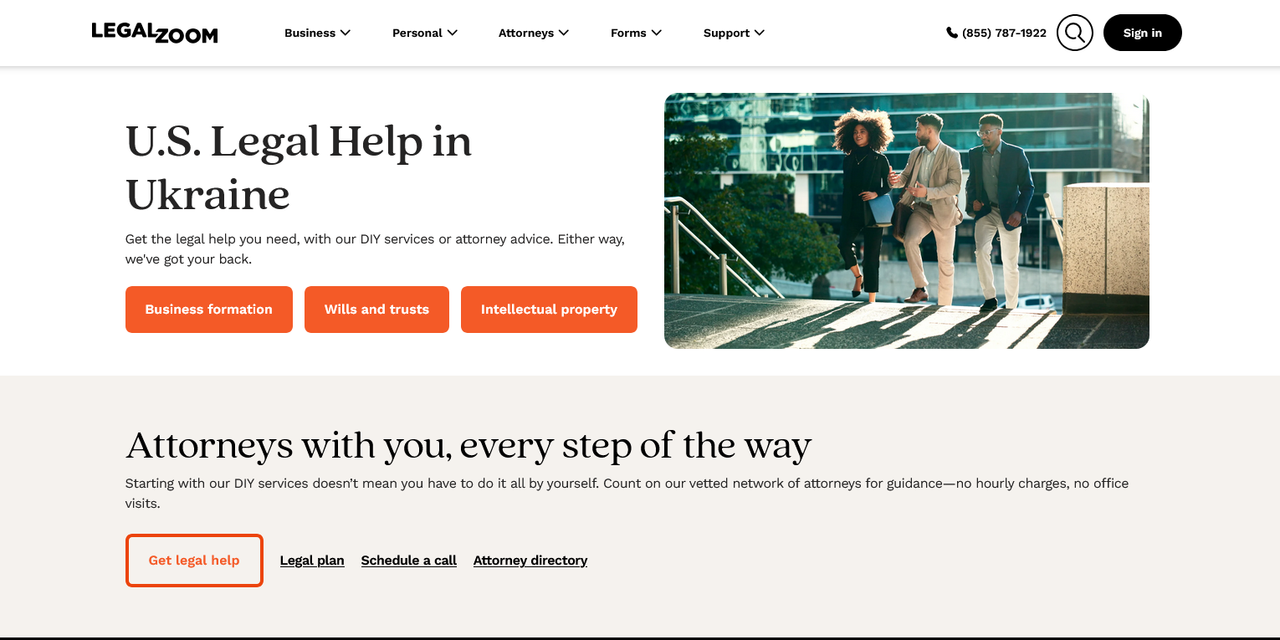Open the Attorneys navigation menu
Viewport: 1280px width, 640px height.
[x=534, y=33]
